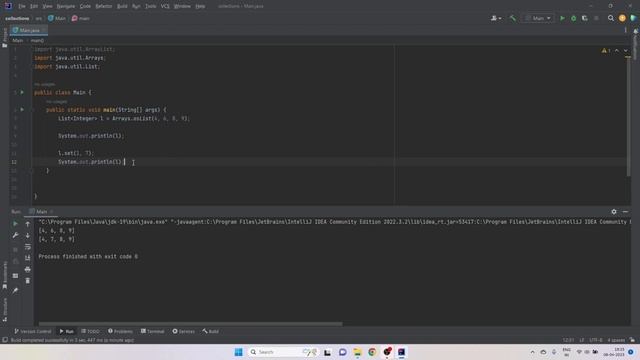The height and width of the screenshot is (360, 640).
Task: Open Run panel settings gear
Action: point(614,212)
